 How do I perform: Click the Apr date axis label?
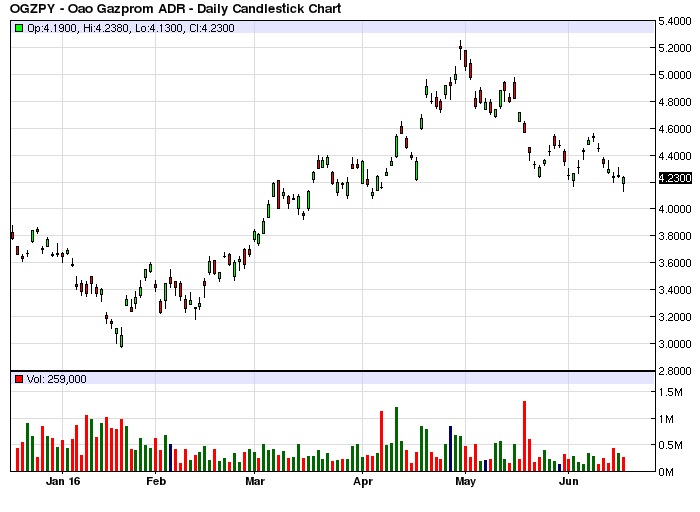coord(362,482)
